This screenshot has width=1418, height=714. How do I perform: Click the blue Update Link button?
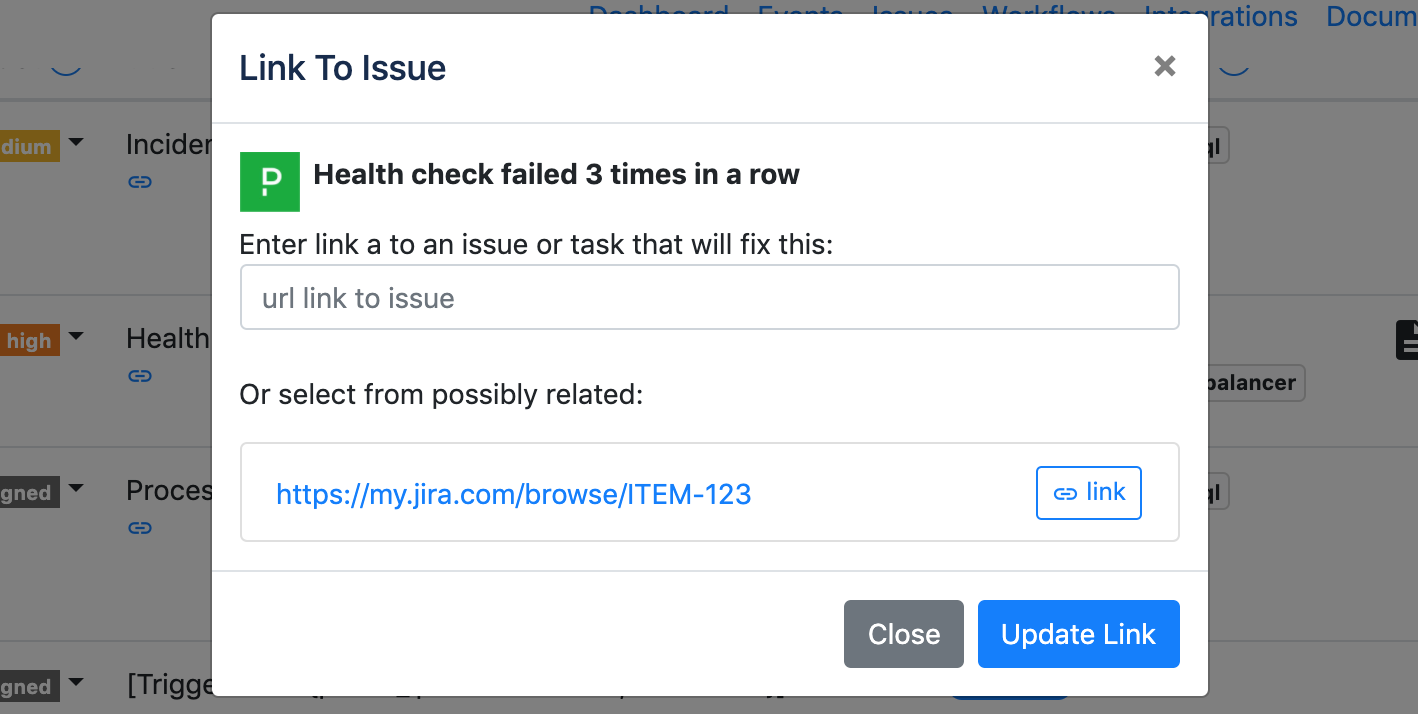pos(1079,634)
